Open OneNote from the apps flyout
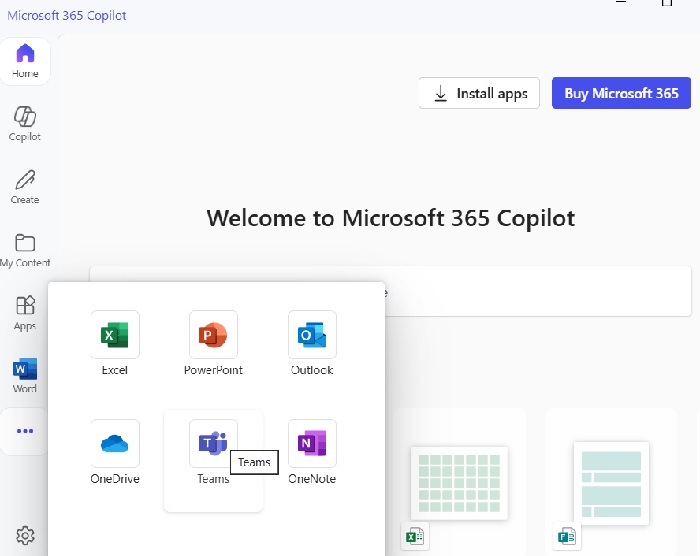700x556 pixels. point(312,452)
